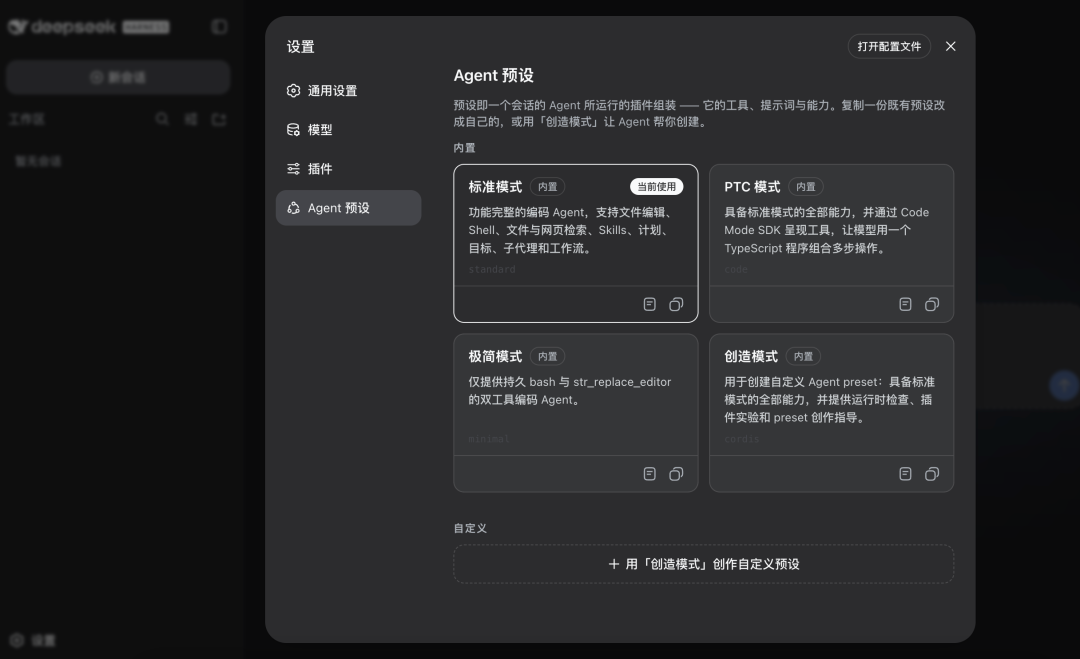Click the deepseek logo in background window

(88, 27)
